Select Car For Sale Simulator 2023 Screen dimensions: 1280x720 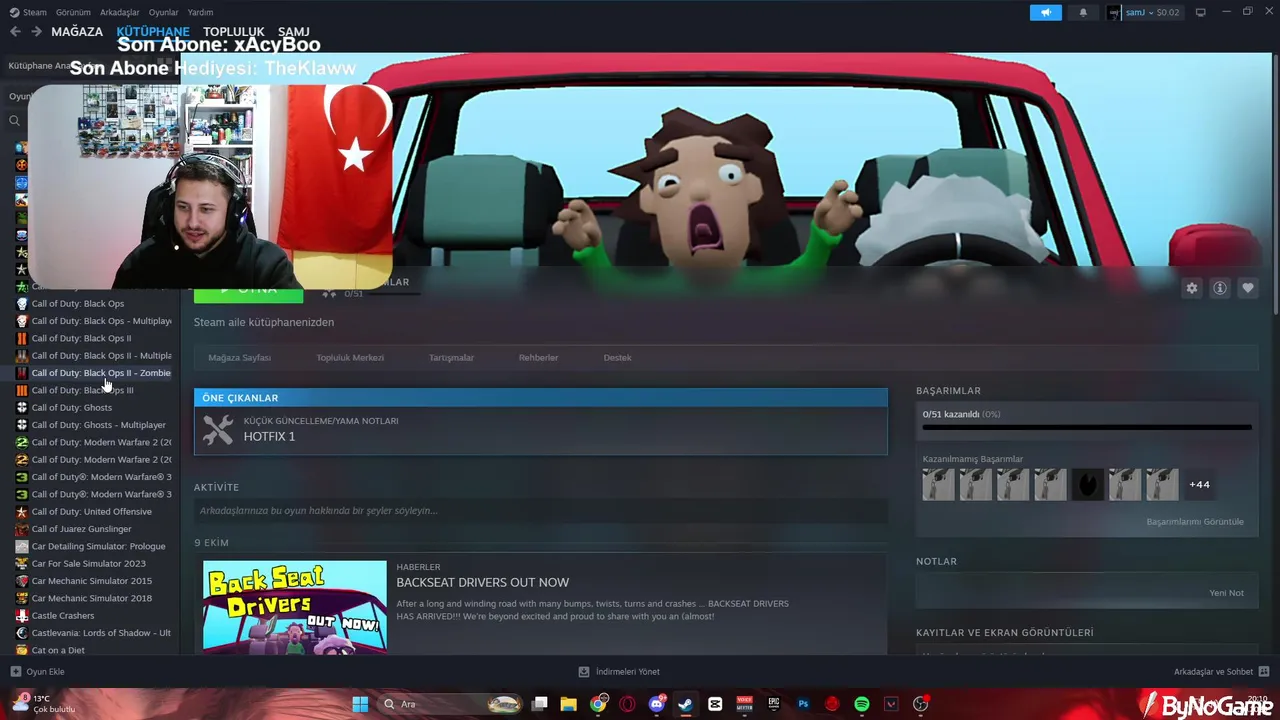pyautogui.click(x=88, y=563)
